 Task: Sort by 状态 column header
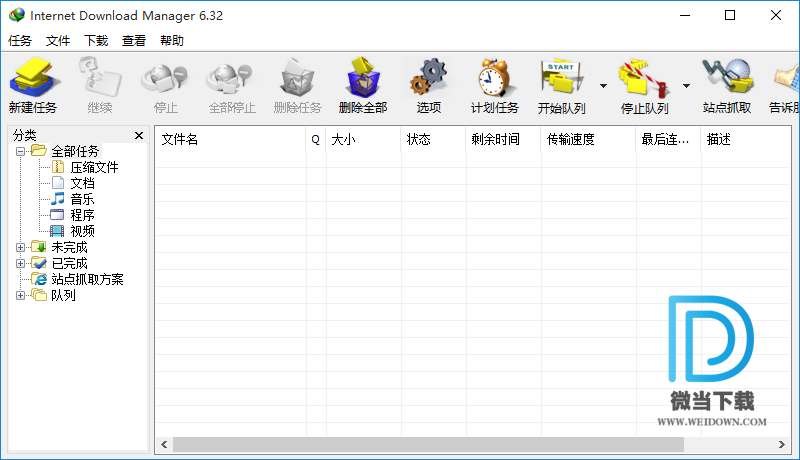pos(433,139)
